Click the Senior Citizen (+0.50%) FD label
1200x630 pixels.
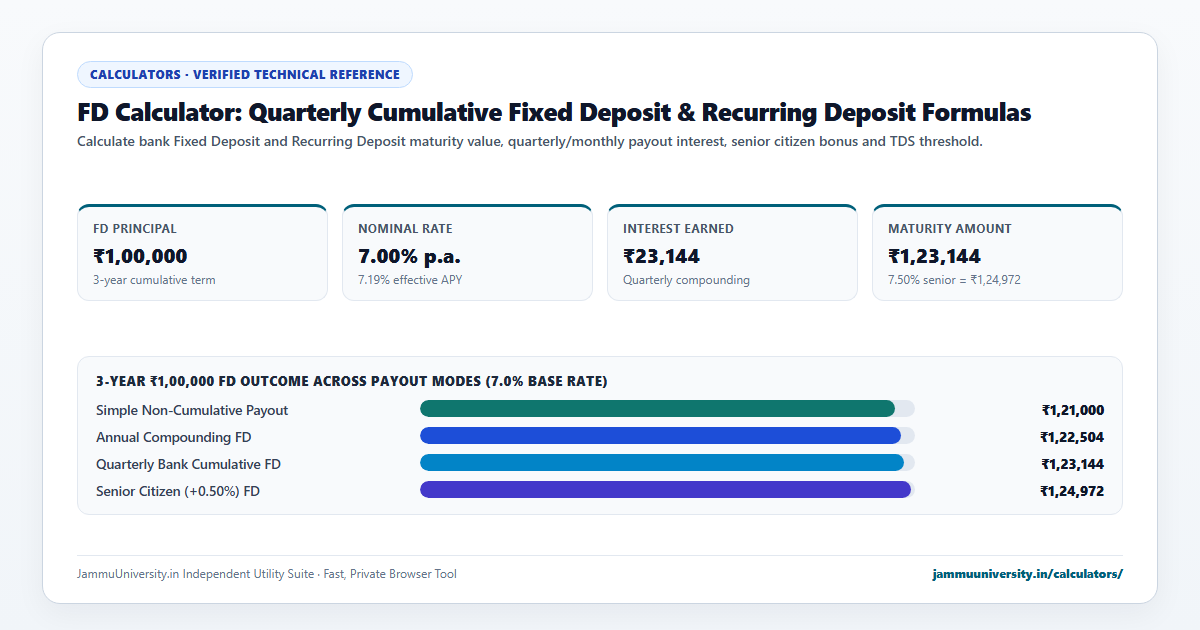click(x=178, y=491)
